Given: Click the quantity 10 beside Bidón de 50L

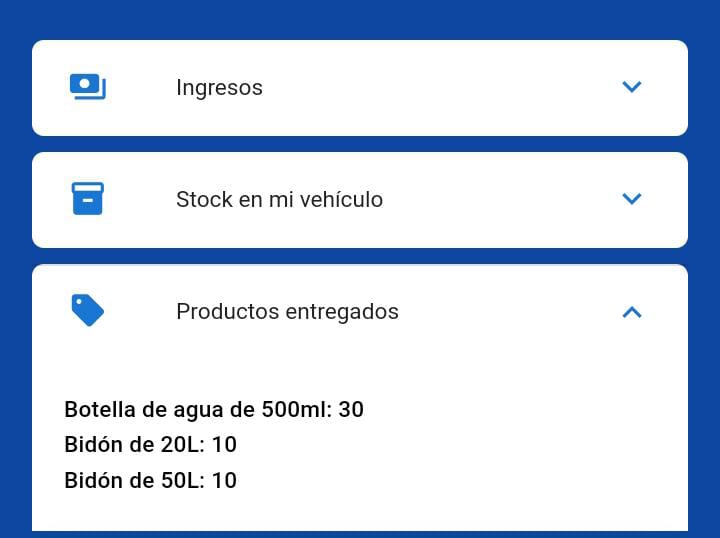Looking at the screenshot, I should [225, 480].
